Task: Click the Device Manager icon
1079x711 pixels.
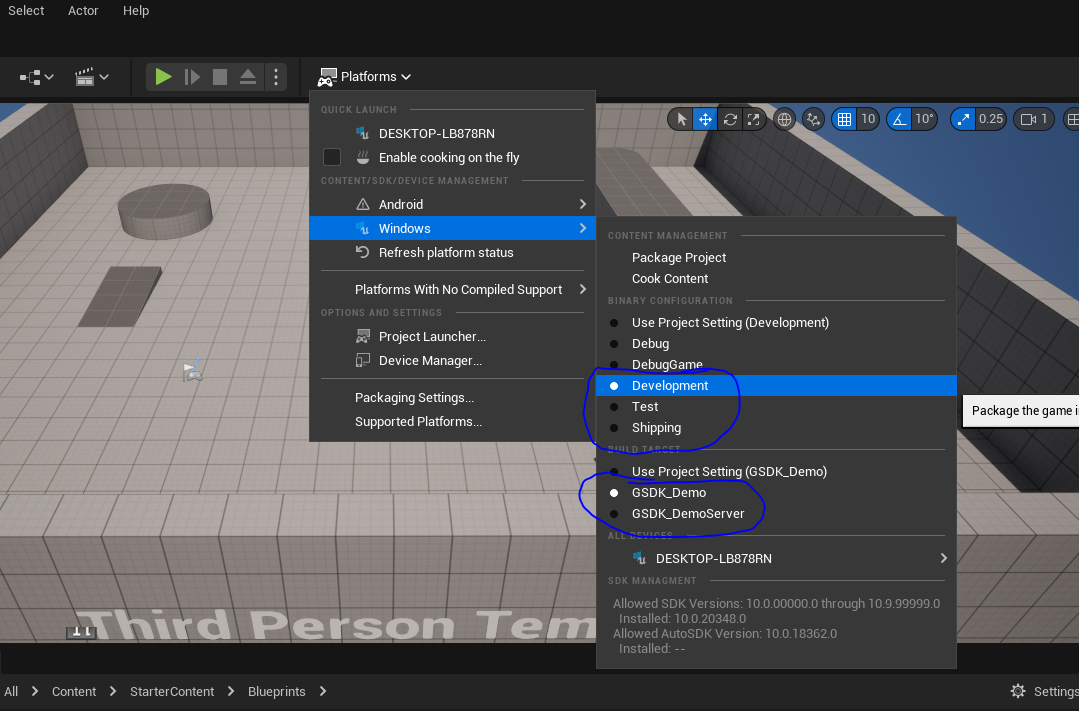Action: coord(363,361)
